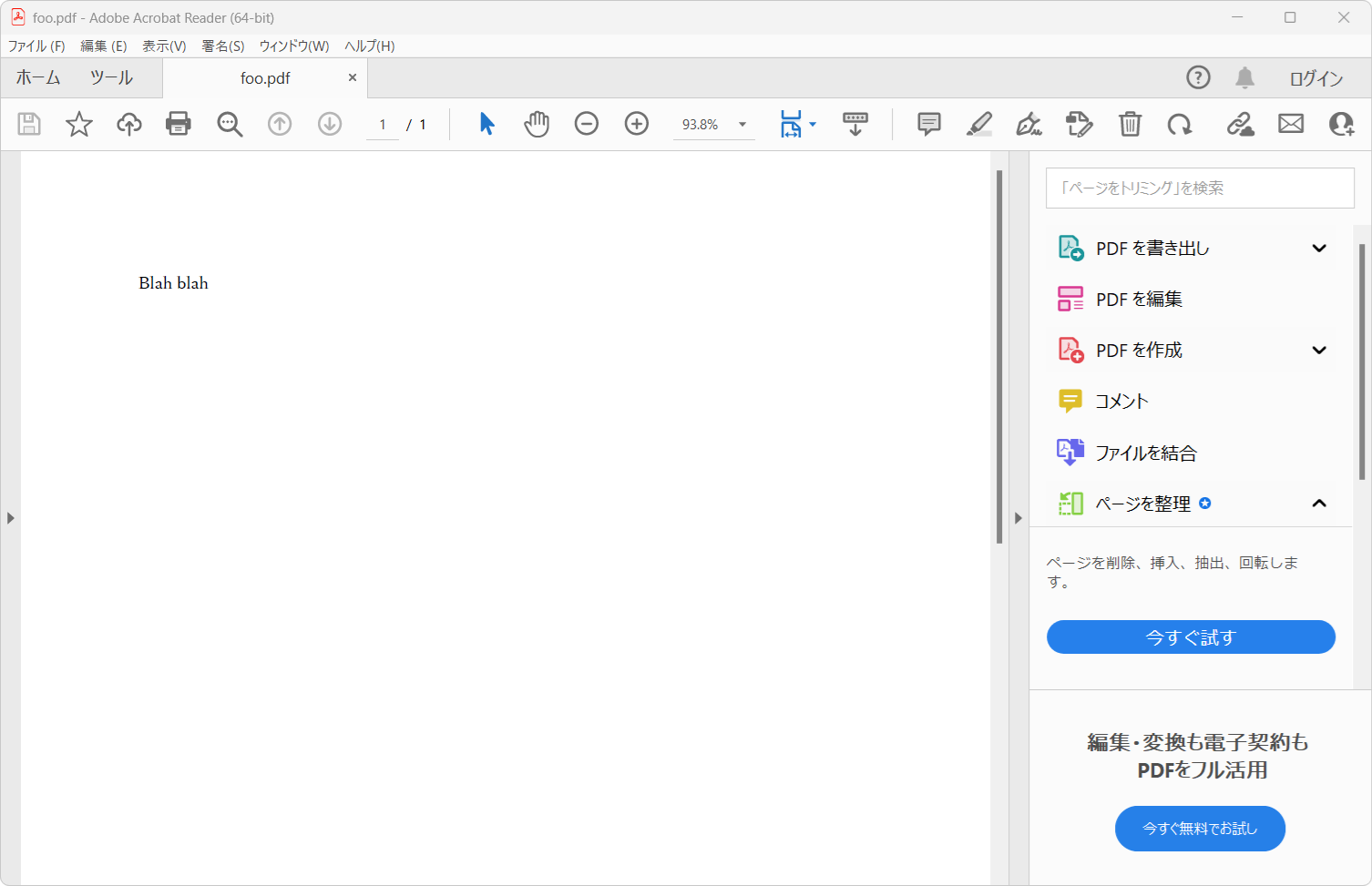Add a sticky note comment icon
The height and width of the screenshot is (886, 1372).
[x=929, y=124]
